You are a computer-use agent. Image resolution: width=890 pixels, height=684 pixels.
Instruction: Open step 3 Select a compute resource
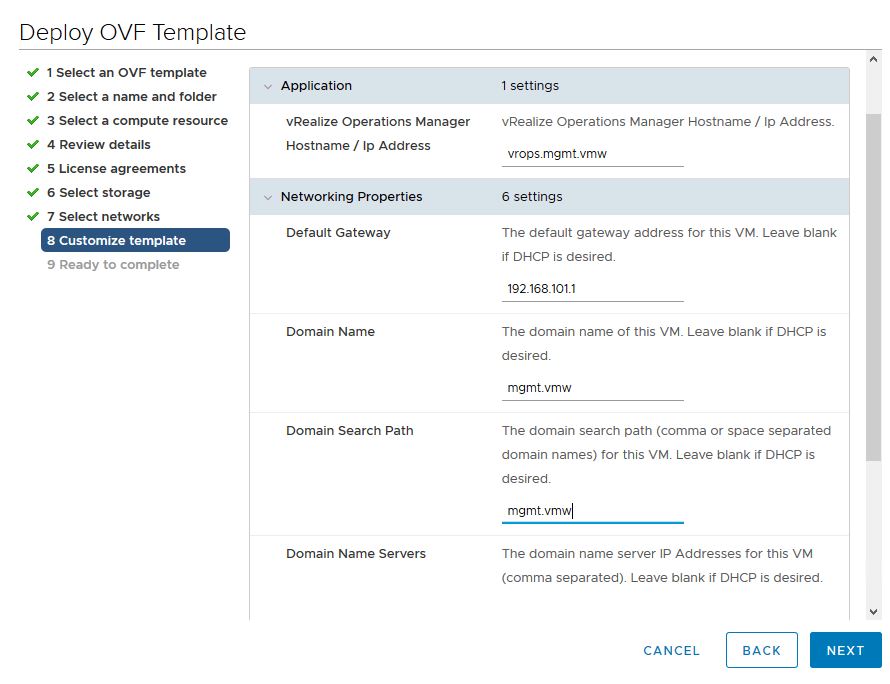[x=137, y=121]
